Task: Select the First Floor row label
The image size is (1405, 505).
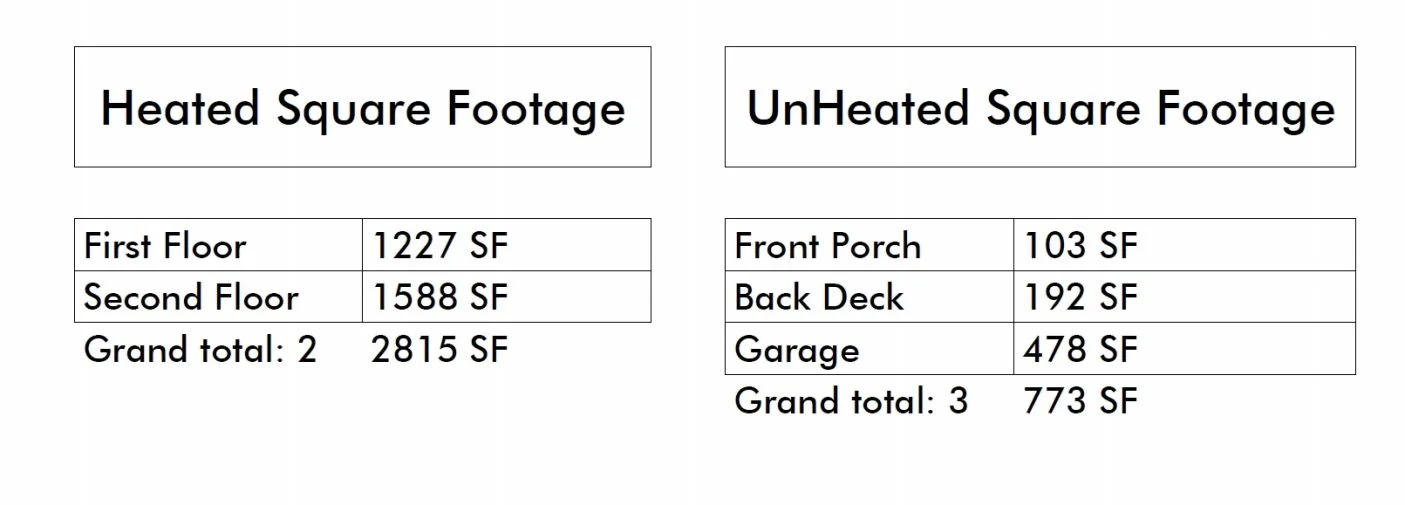Action: 165,246
